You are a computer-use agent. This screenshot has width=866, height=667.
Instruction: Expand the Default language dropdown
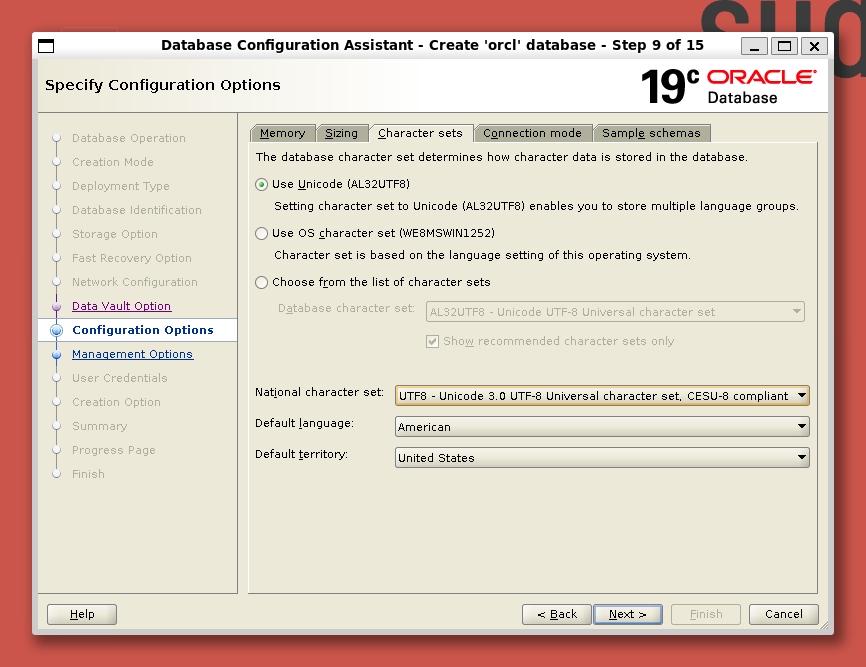click(602, 427)
